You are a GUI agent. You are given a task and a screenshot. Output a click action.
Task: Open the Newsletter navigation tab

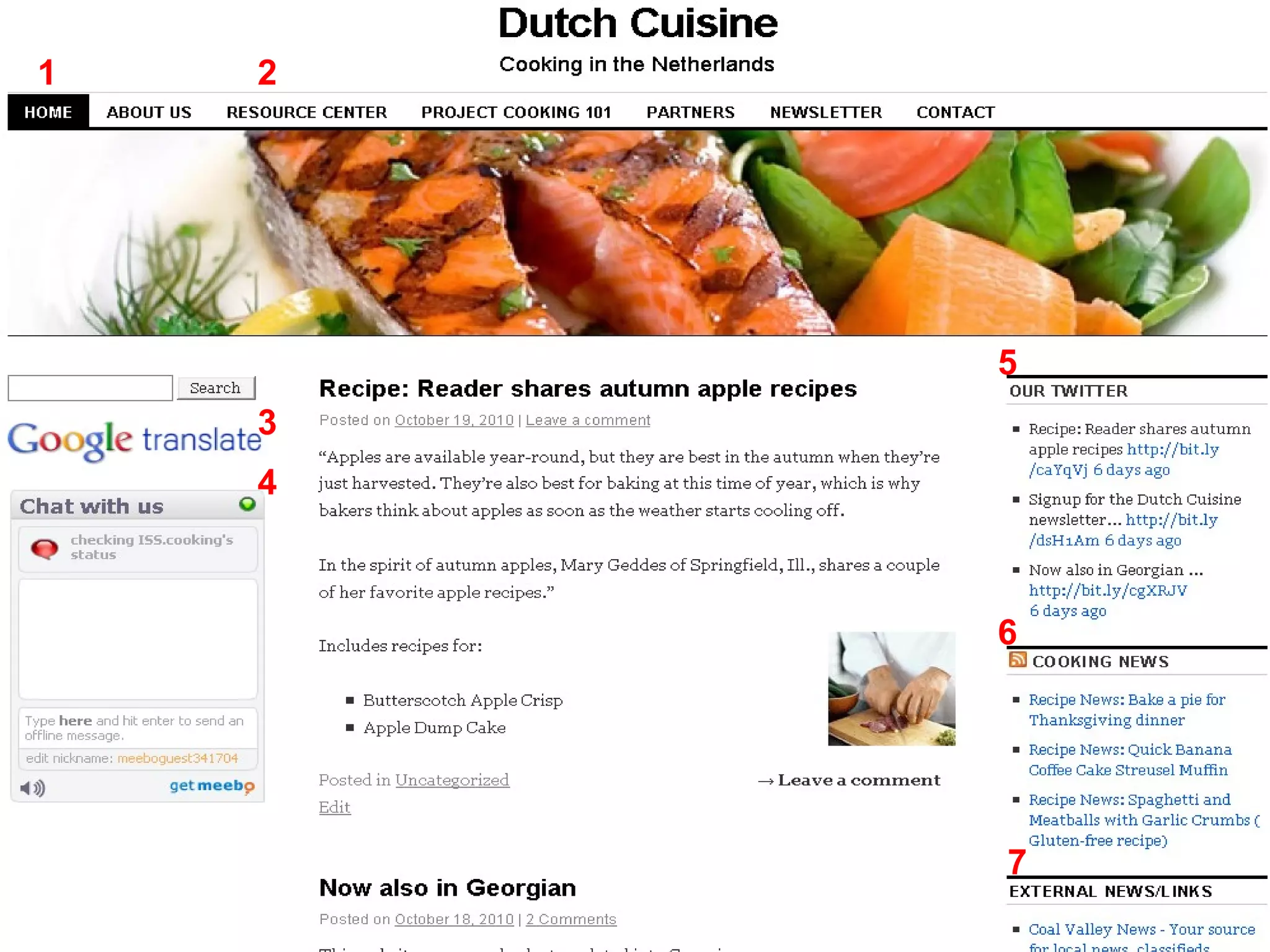click(x=825, y=112)
